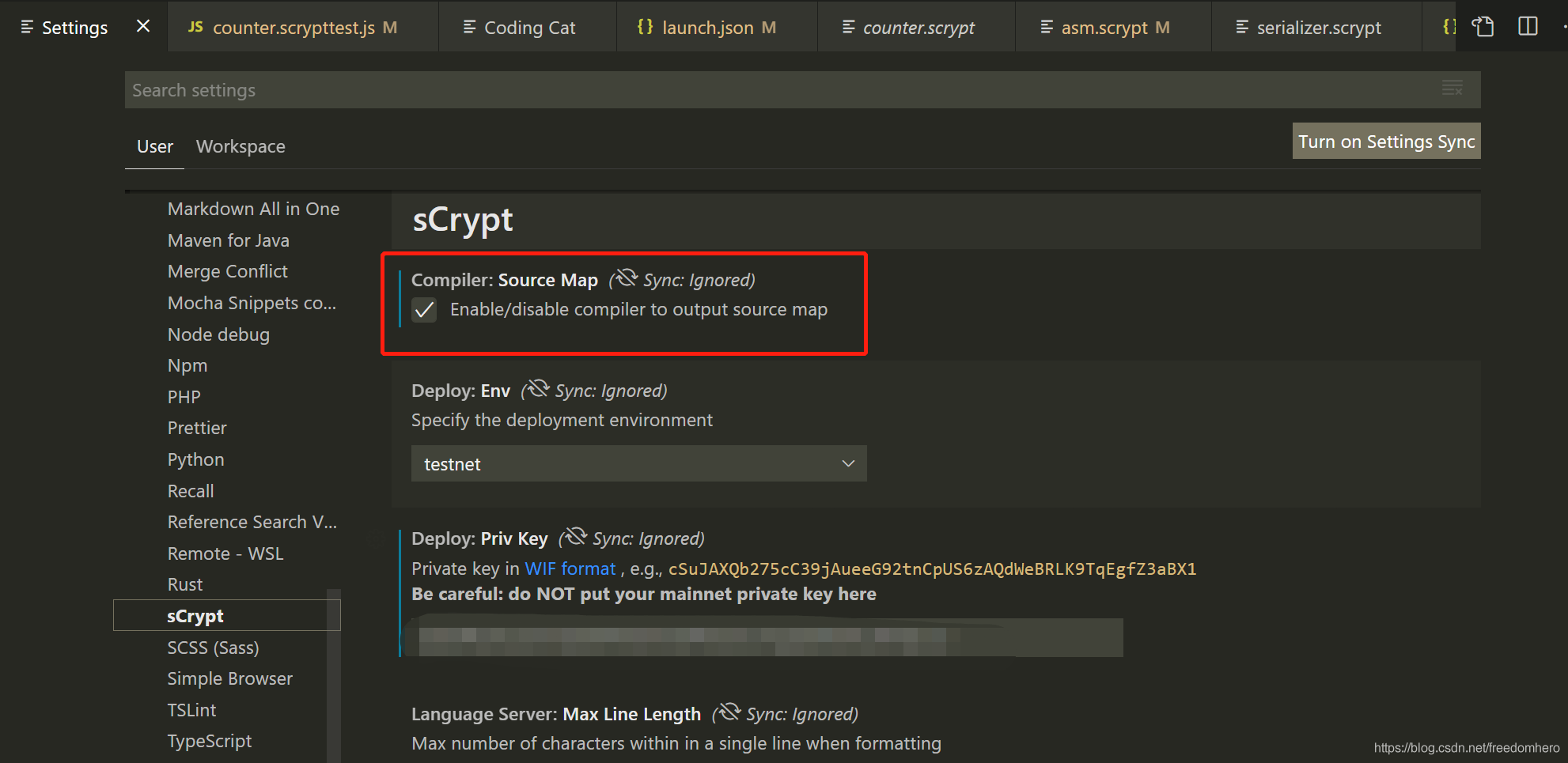
Task: Select Recall in settings tree
Action: pos(191,491)
